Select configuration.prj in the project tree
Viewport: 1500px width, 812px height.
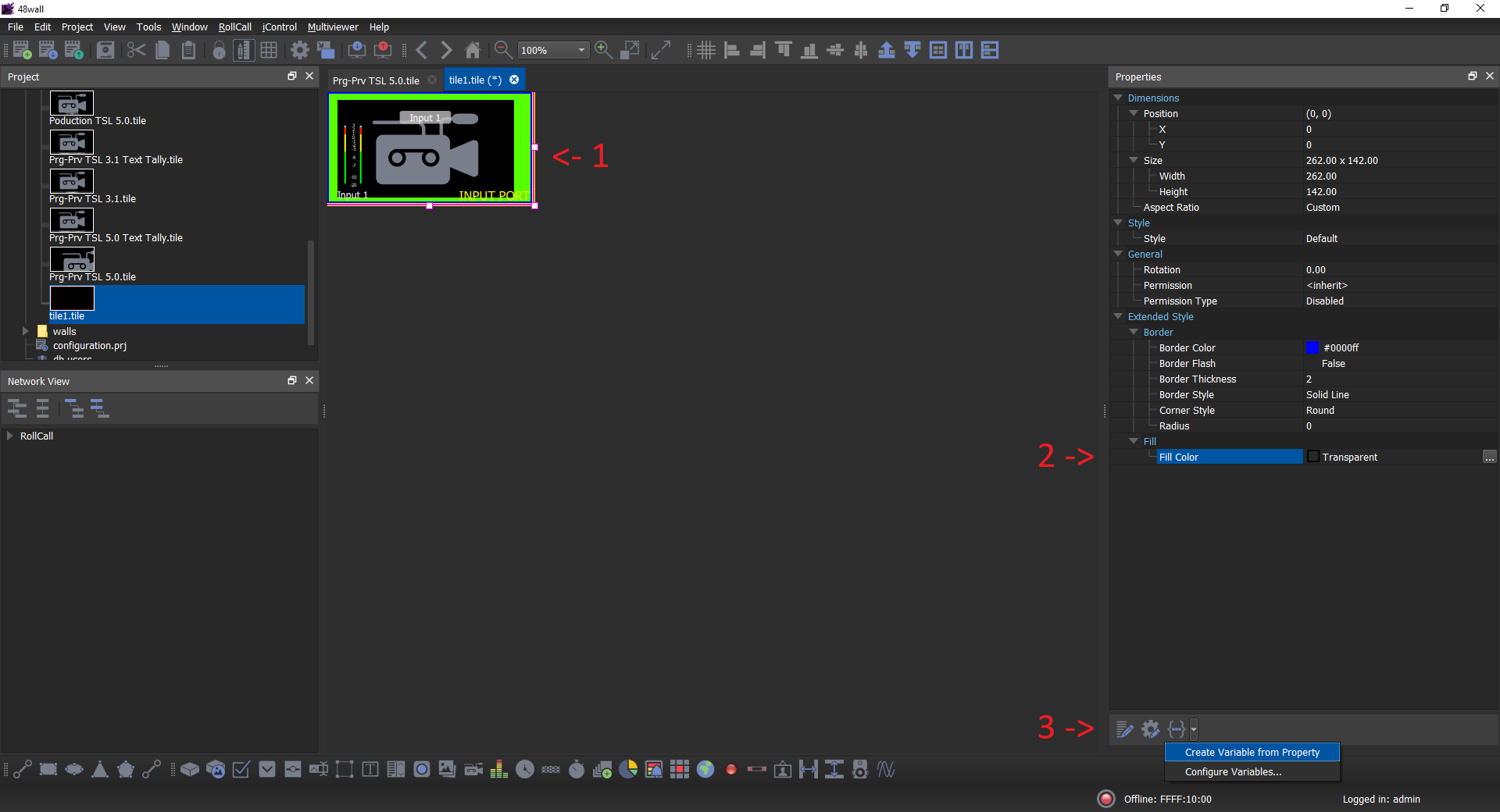[90, 345]
